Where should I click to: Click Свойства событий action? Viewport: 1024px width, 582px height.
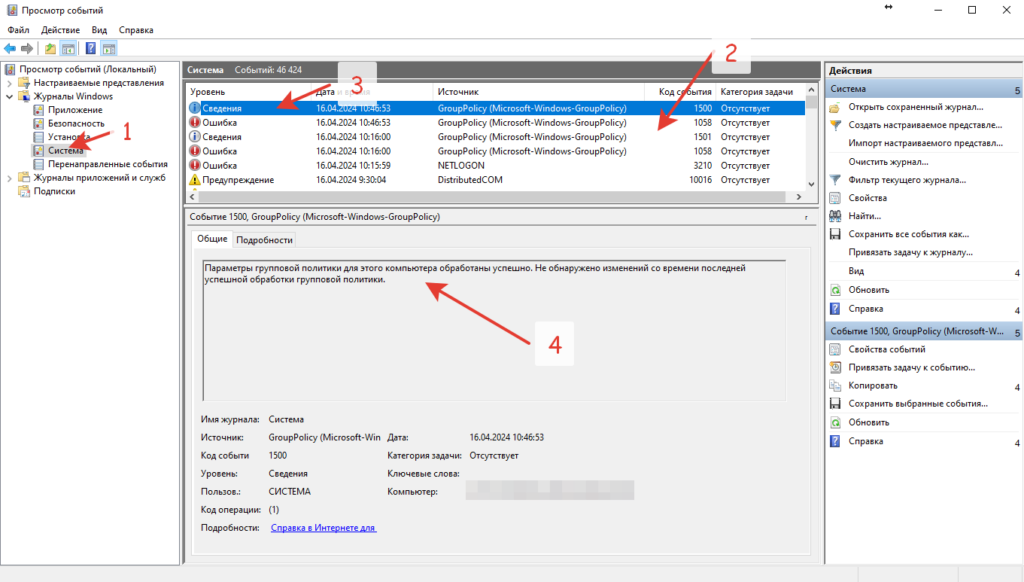tap(886, 349)
